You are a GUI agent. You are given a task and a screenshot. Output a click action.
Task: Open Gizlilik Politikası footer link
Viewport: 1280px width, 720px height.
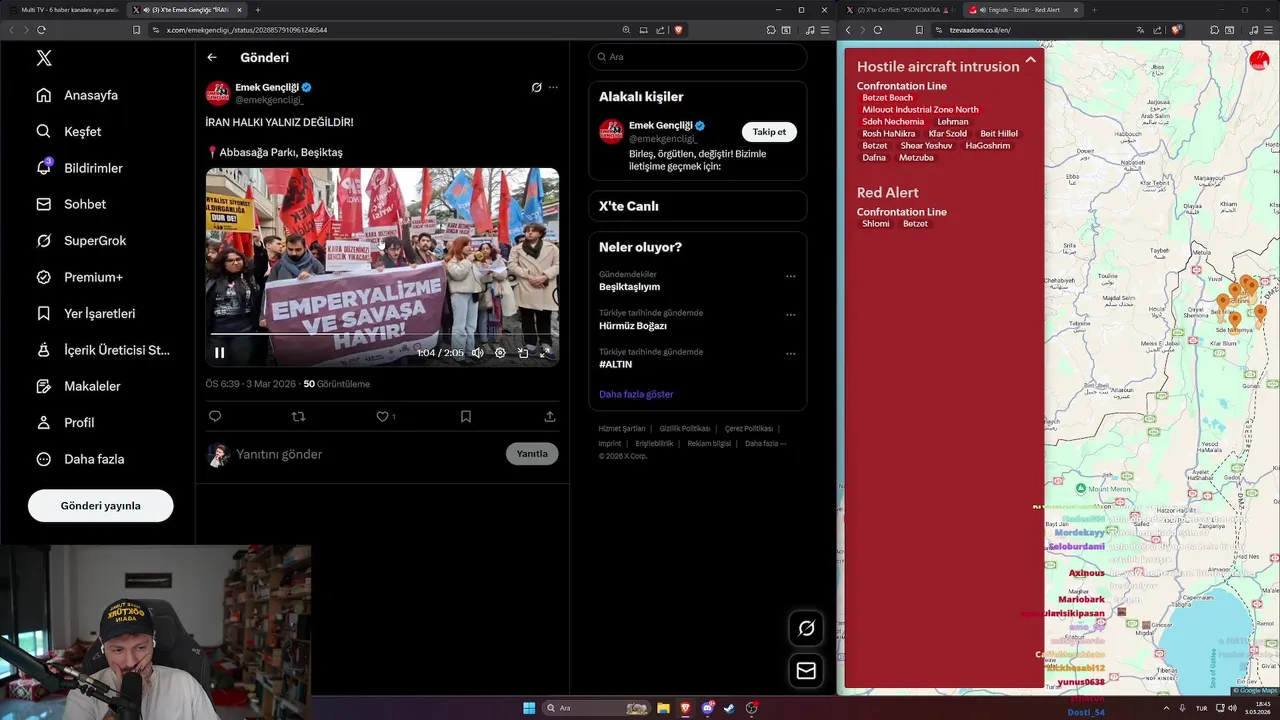click(685, 428)
